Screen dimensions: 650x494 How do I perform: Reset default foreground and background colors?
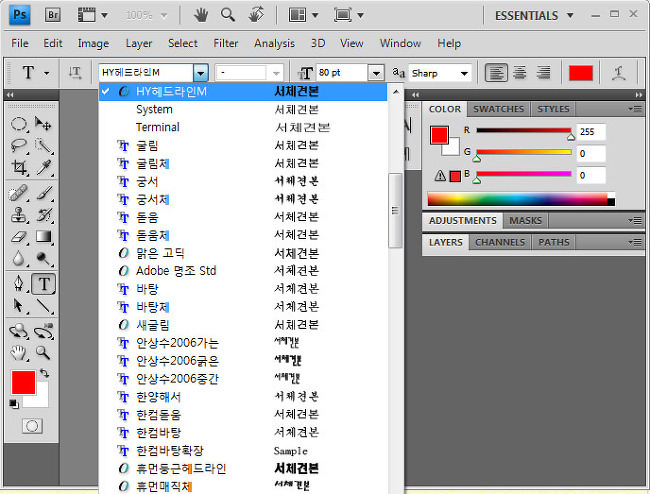pos(14,404)
